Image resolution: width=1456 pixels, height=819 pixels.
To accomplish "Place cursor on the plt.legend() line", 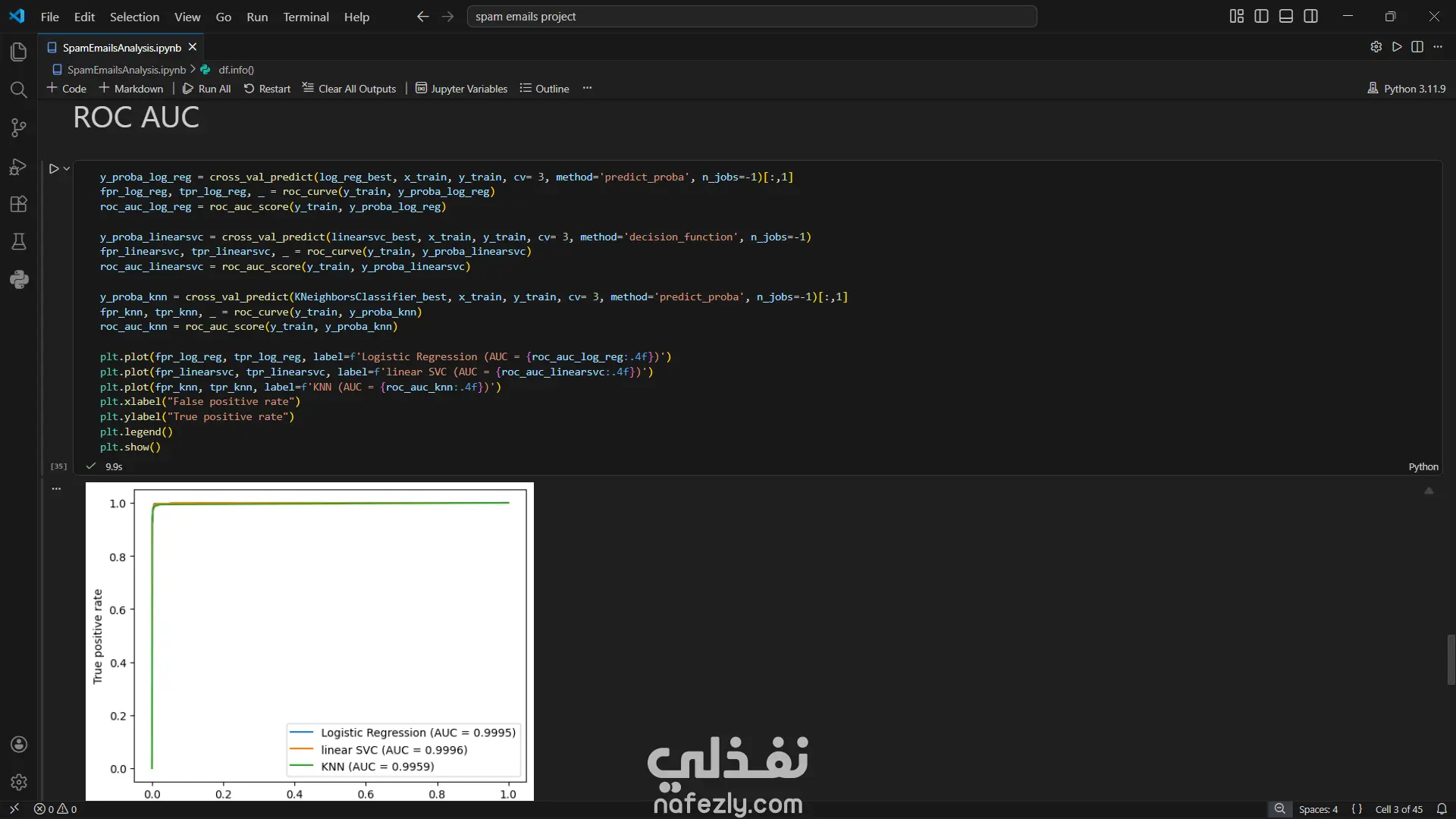I will pos(136,432).
